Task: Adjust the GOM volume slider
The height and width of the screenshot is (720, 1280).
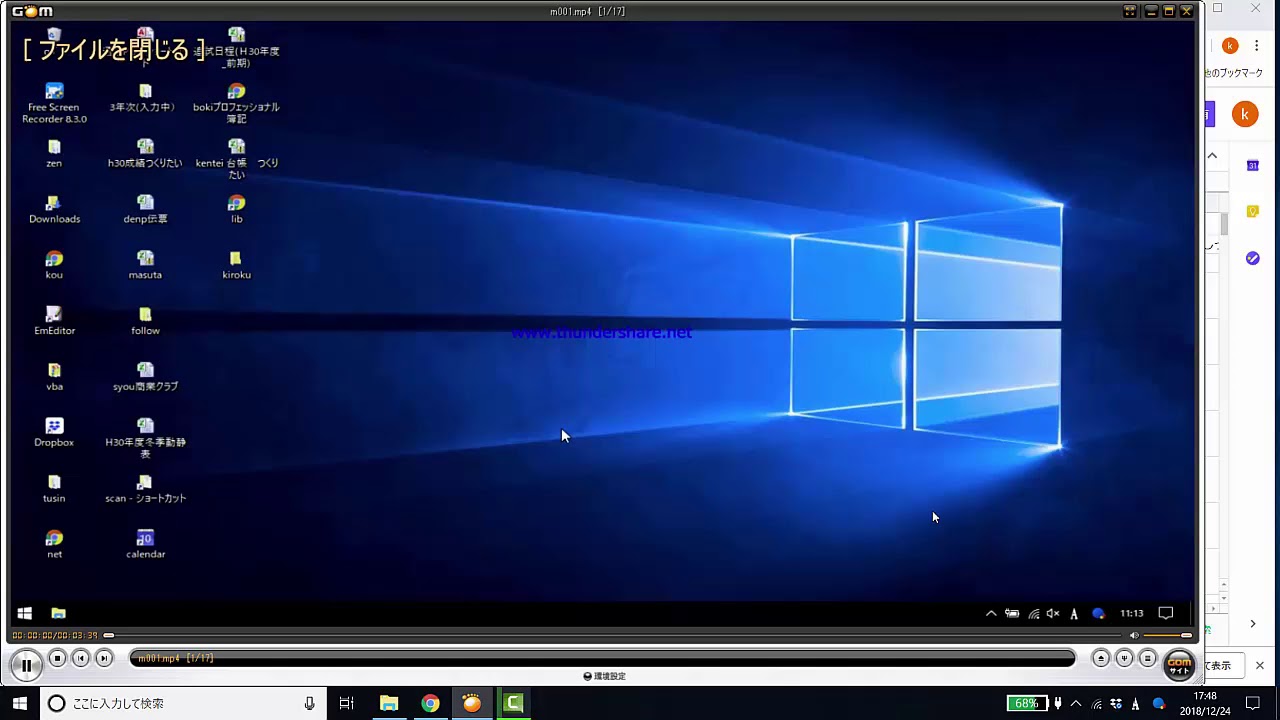Action: pos(1167,635)
